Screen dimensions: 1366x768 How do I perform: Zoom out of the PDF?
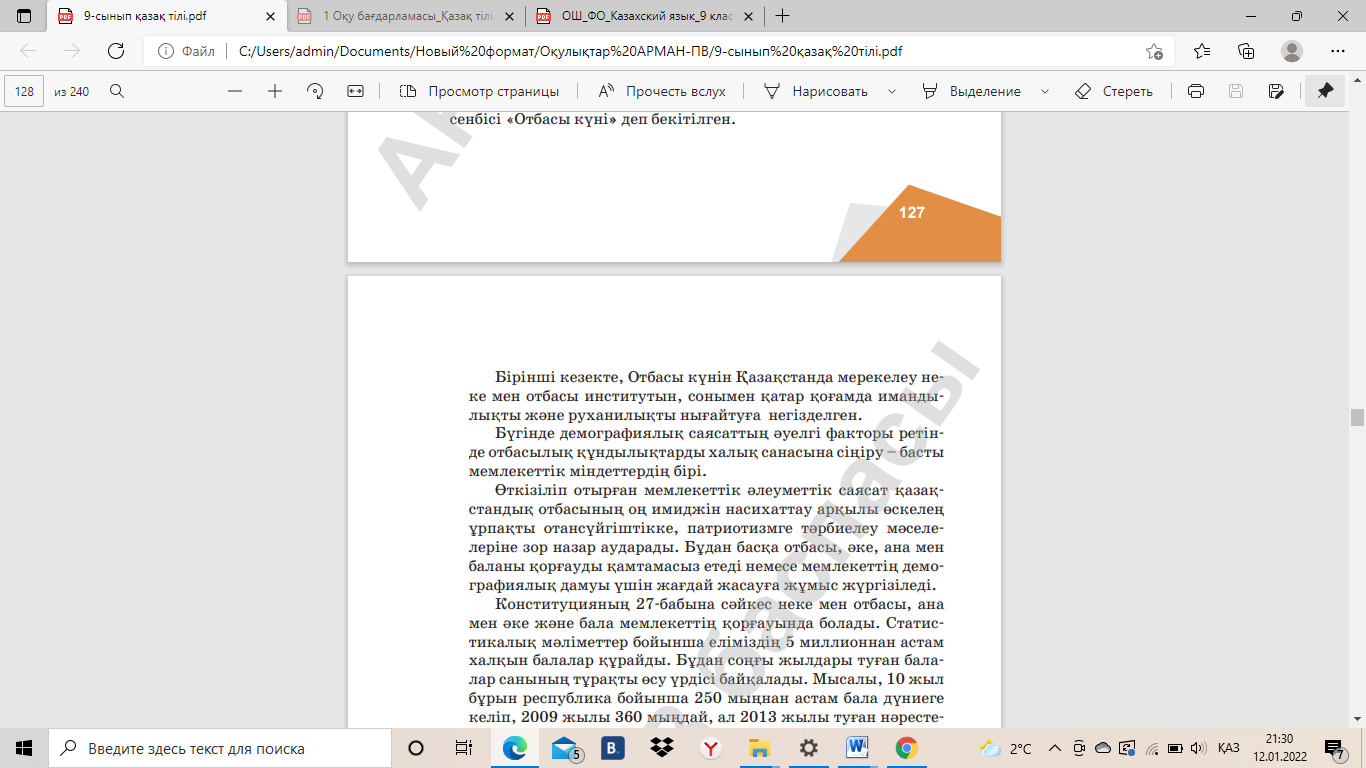coord(235,91)
